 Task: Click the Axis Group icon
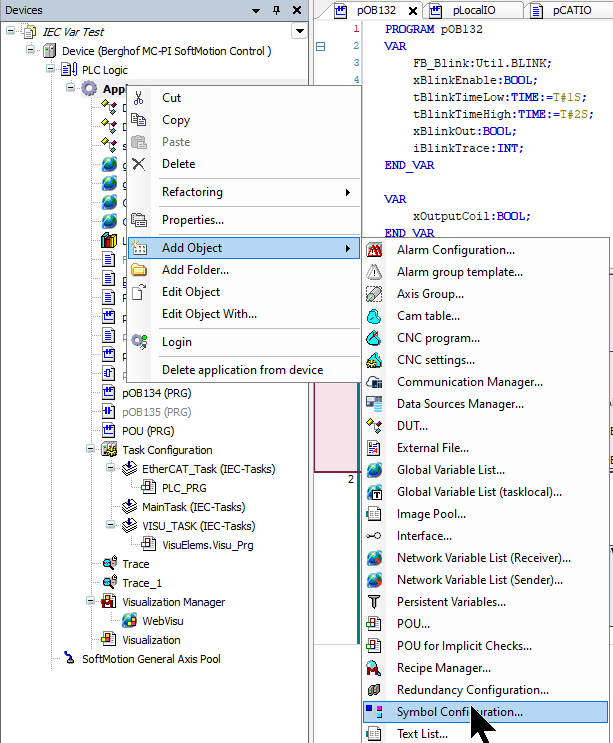(374, 294)
